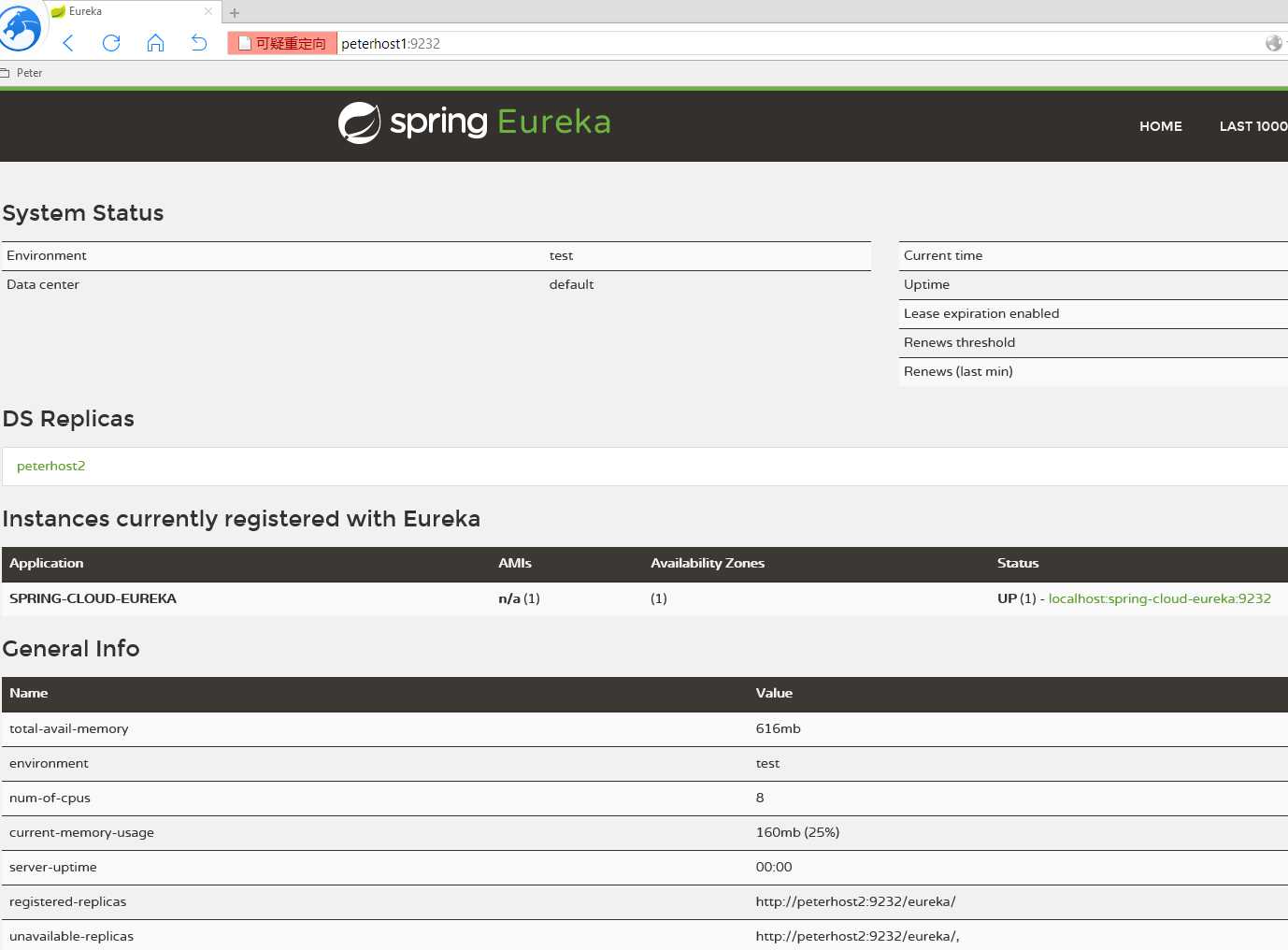Image resolution: width=1288 pixels, height=950 pixels.
Task: Click the SPRING-CLOUD-EUREKA application cell
Action: tap(93, 598)
